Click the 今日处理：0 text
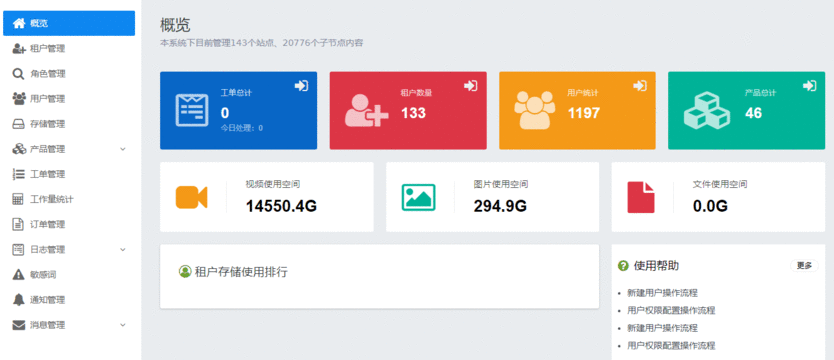The width and height of the screenshot is (834, 360). 241,128
